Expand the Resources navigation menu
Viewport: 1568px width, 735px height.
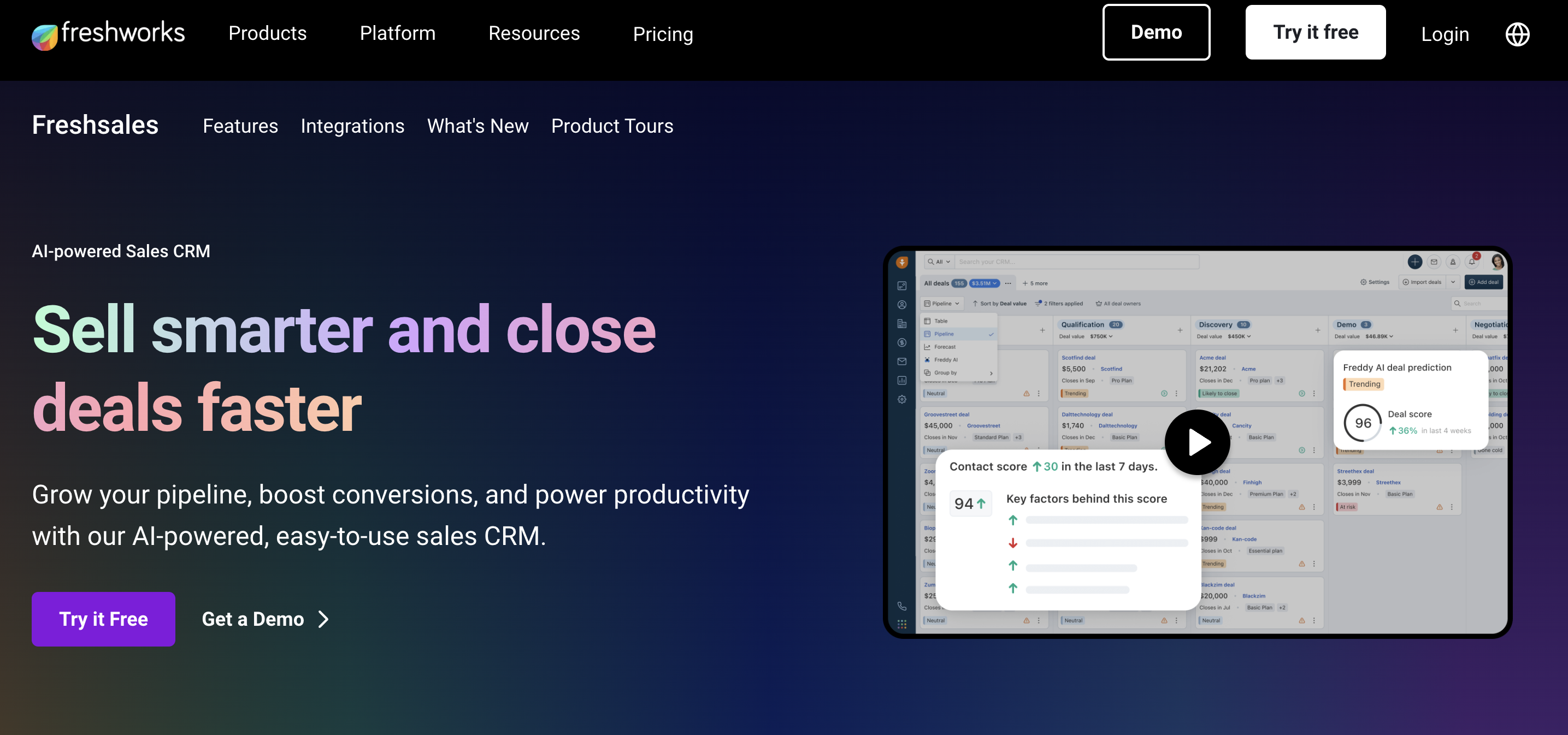[x=534, y=33]
